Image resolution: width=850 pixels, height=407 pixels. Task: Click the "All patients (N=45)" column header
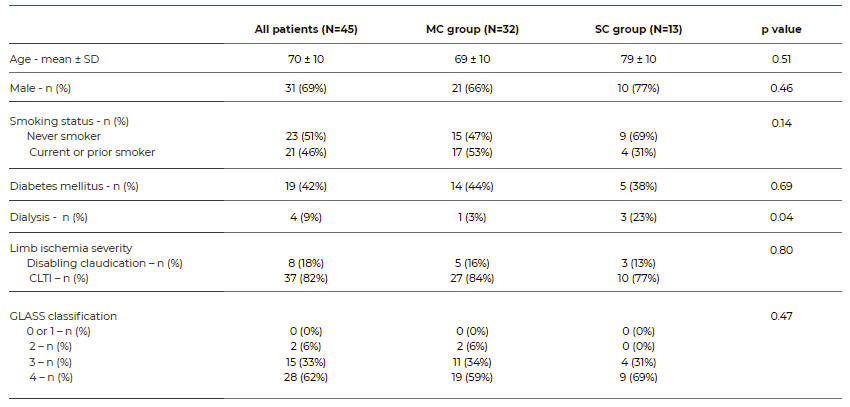pos(307,29)
